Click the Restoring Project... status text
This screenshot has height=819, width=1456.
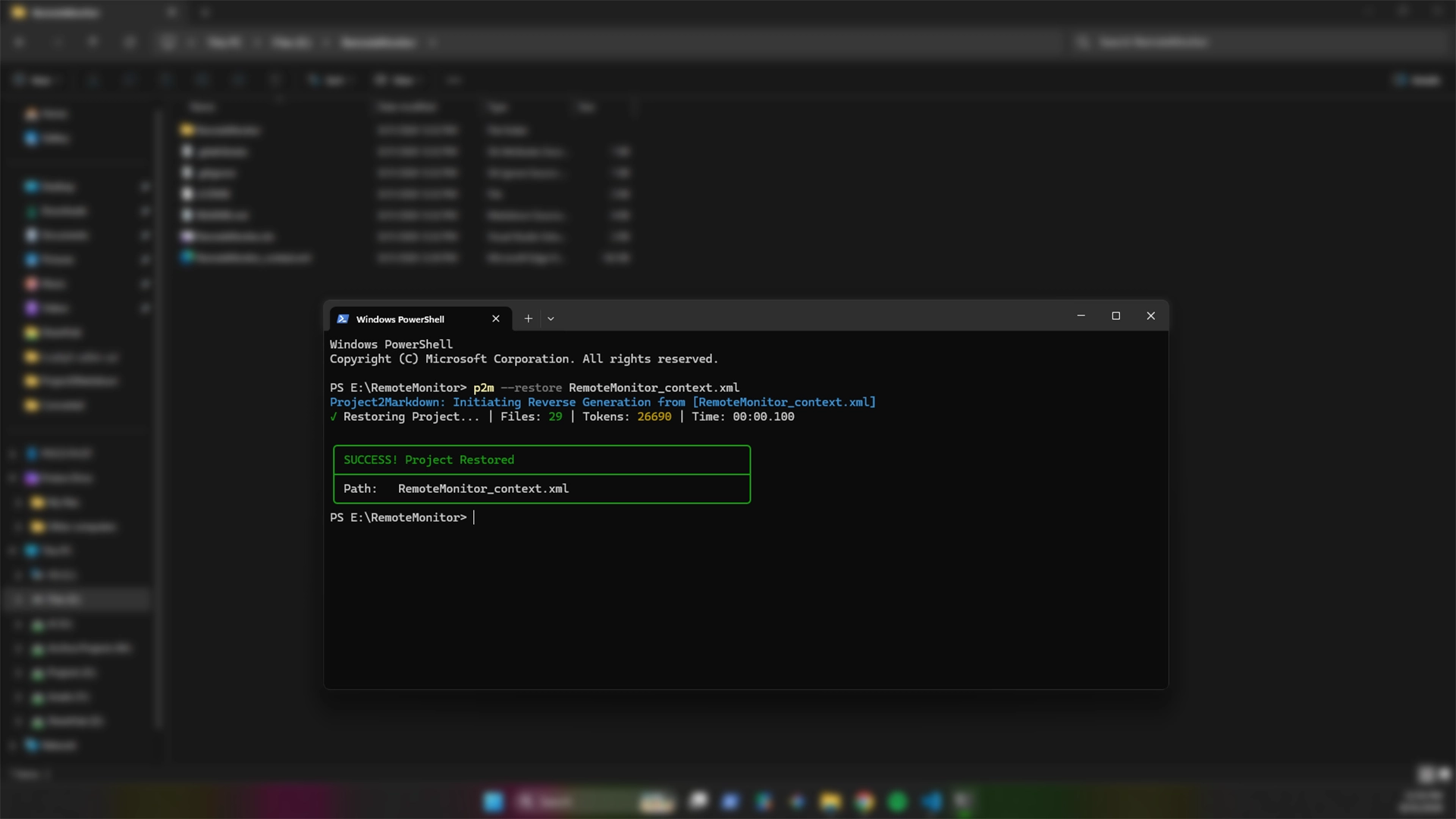pyautogui.click(x=412, y=416)
